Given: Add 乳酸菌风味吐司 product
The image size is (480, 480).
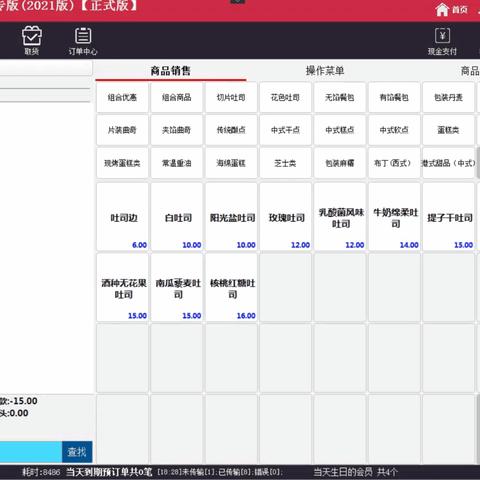Looking at the screenshot, I should tap(340, 217).
